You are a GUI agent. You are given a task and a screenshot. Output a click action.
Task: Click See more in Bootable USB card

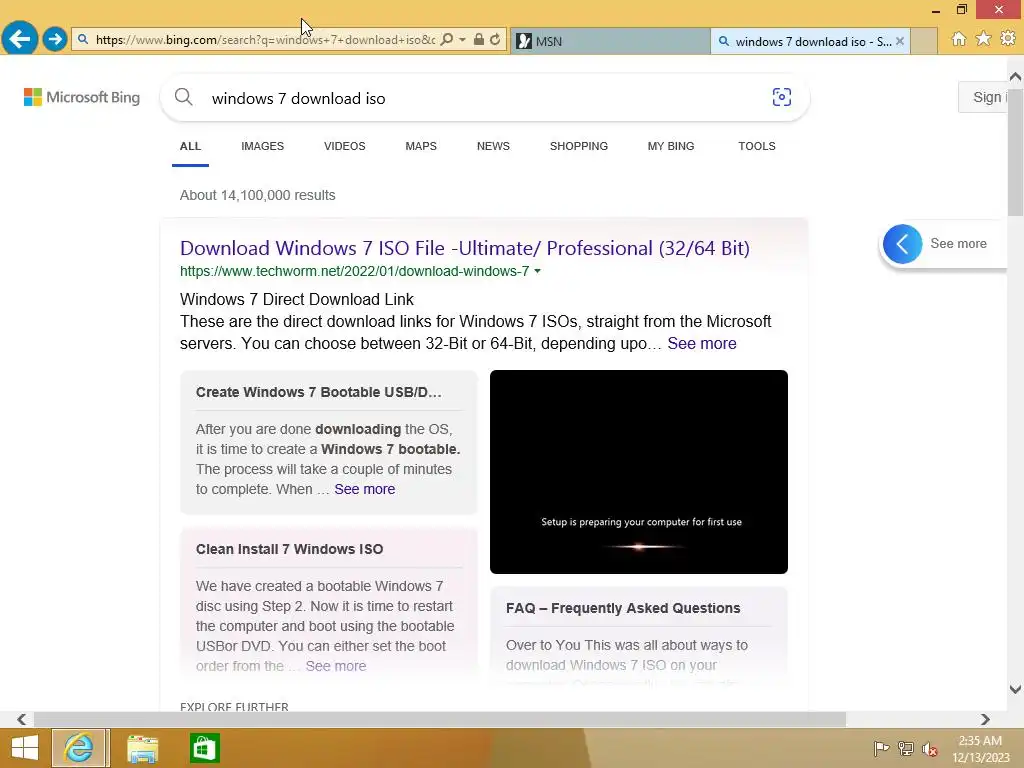click(364, 489)
